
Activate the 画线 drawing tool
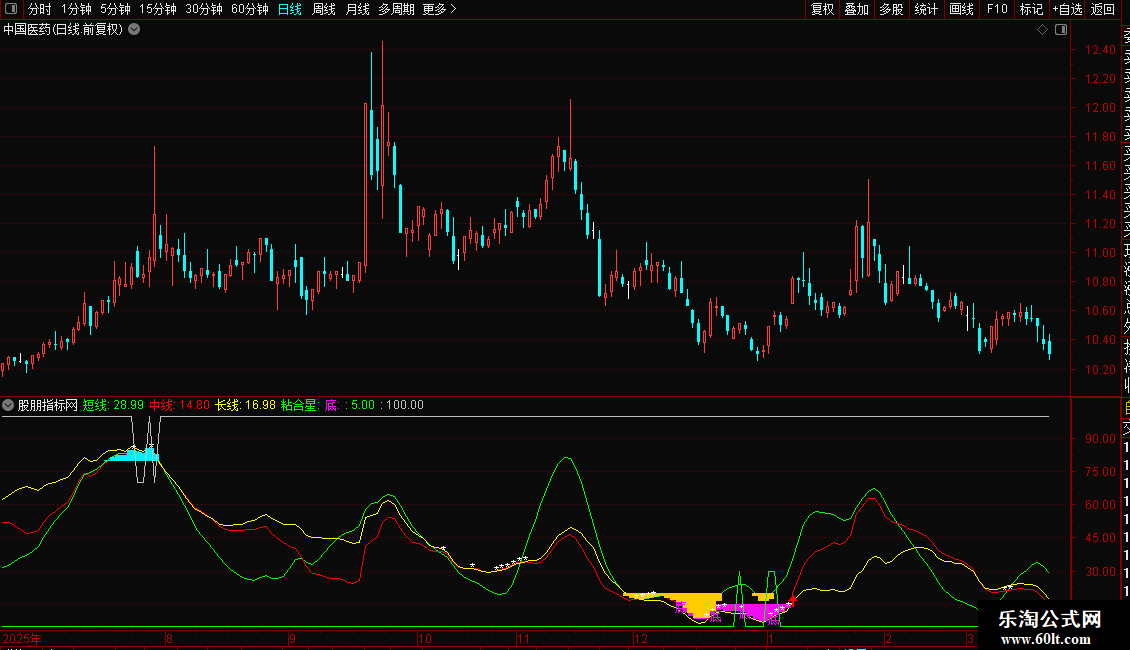(961, 9)
